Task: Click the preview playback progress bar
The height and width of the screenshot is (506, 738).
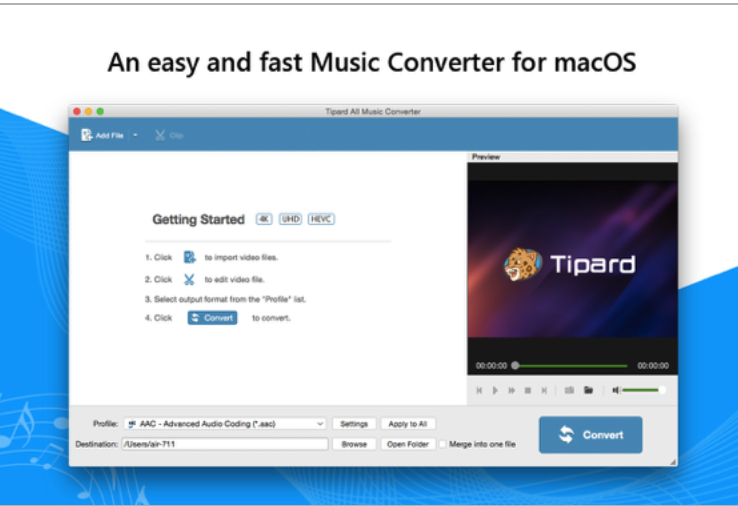Action: click(571, 366)
